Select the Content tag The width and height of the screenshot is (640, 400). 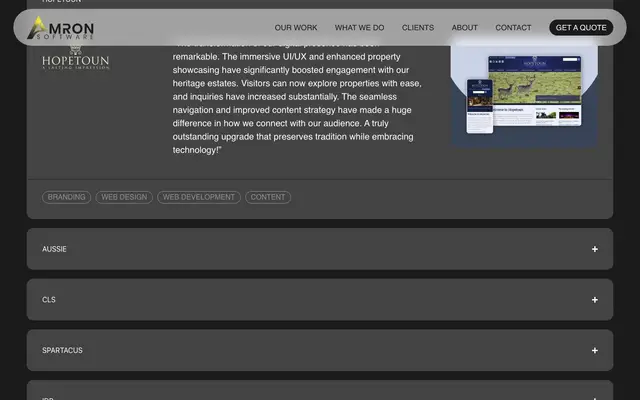(x=268, y=197)
